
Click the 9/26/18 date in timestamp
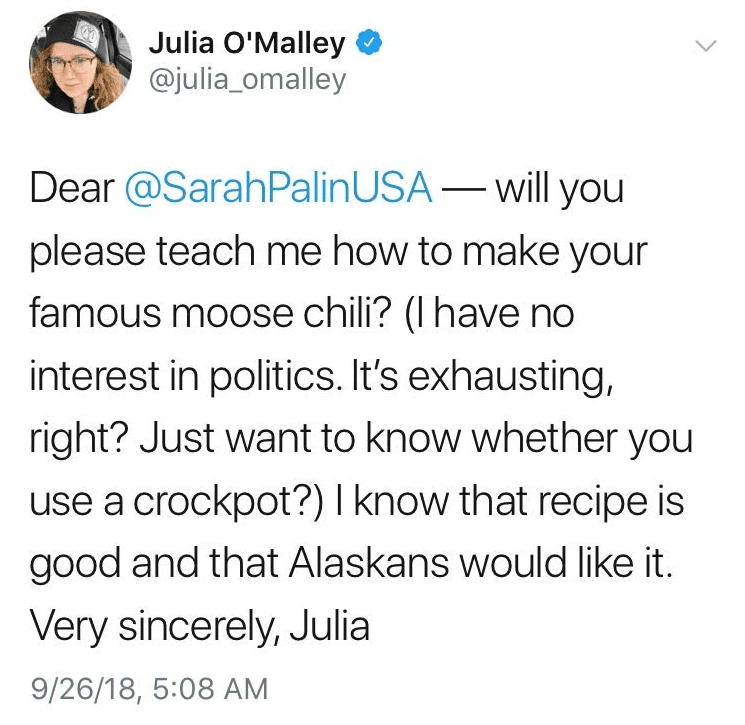[84, 689]
